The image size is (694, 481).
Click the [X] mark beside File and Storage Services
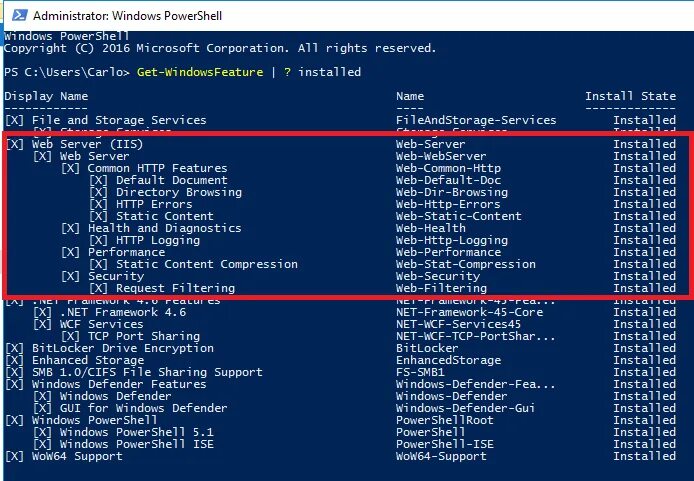click(15, 120)
